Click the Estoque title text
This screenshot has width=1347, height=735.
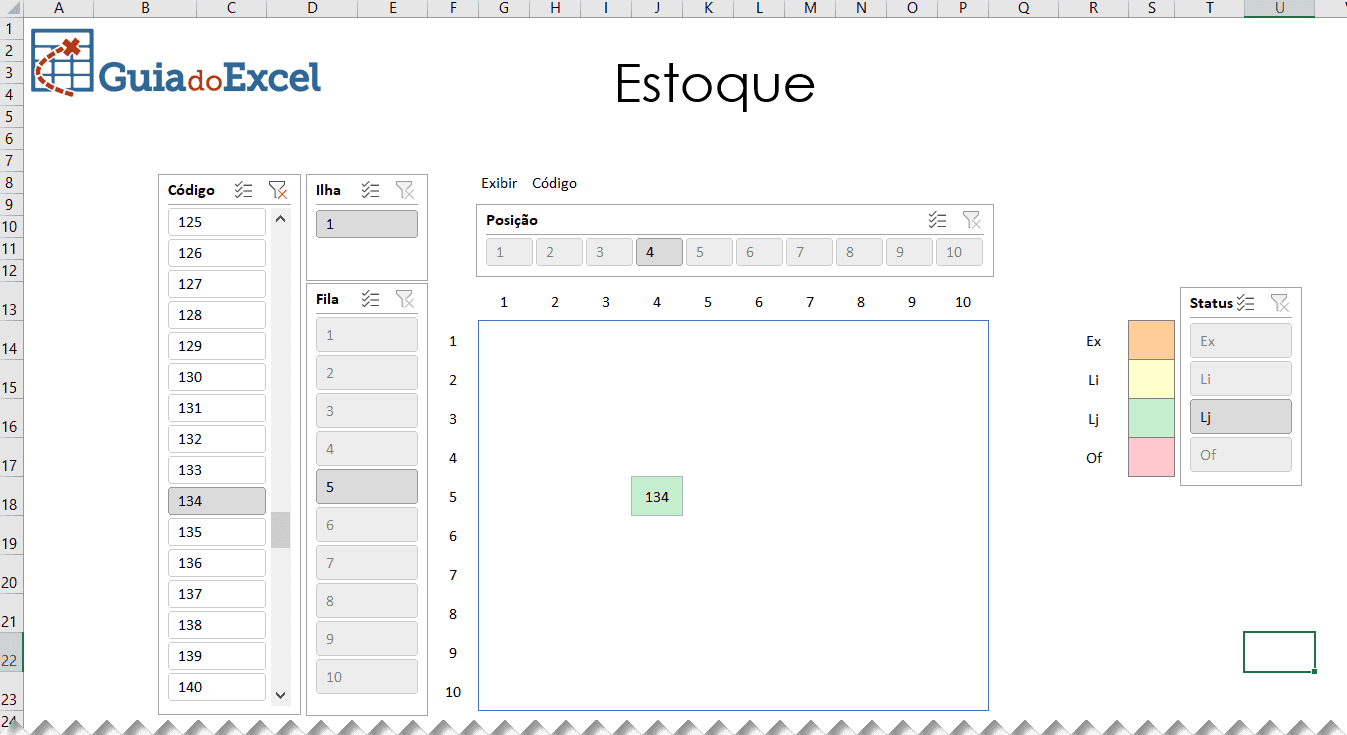715,84
